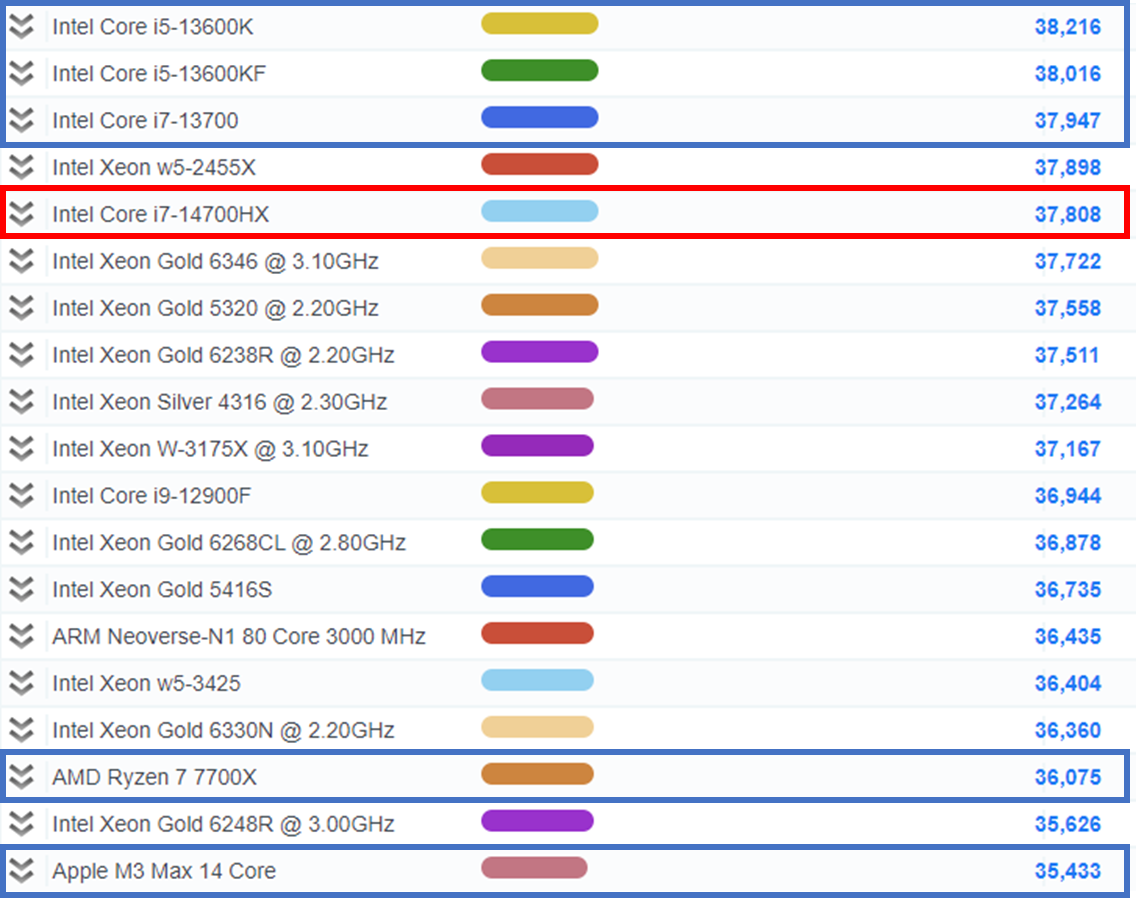The image size is (1136, 898).
Task: Click the score 37,808
Action: [1068, 214]
